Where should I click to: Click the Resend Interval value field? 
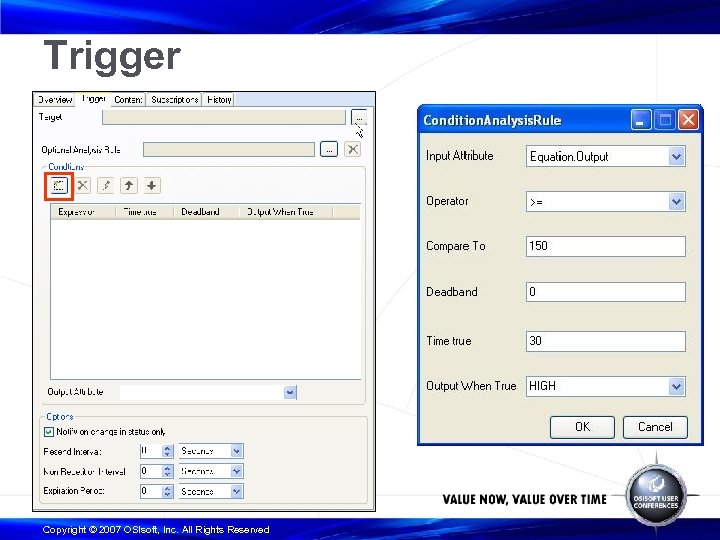tap(151, 451)
